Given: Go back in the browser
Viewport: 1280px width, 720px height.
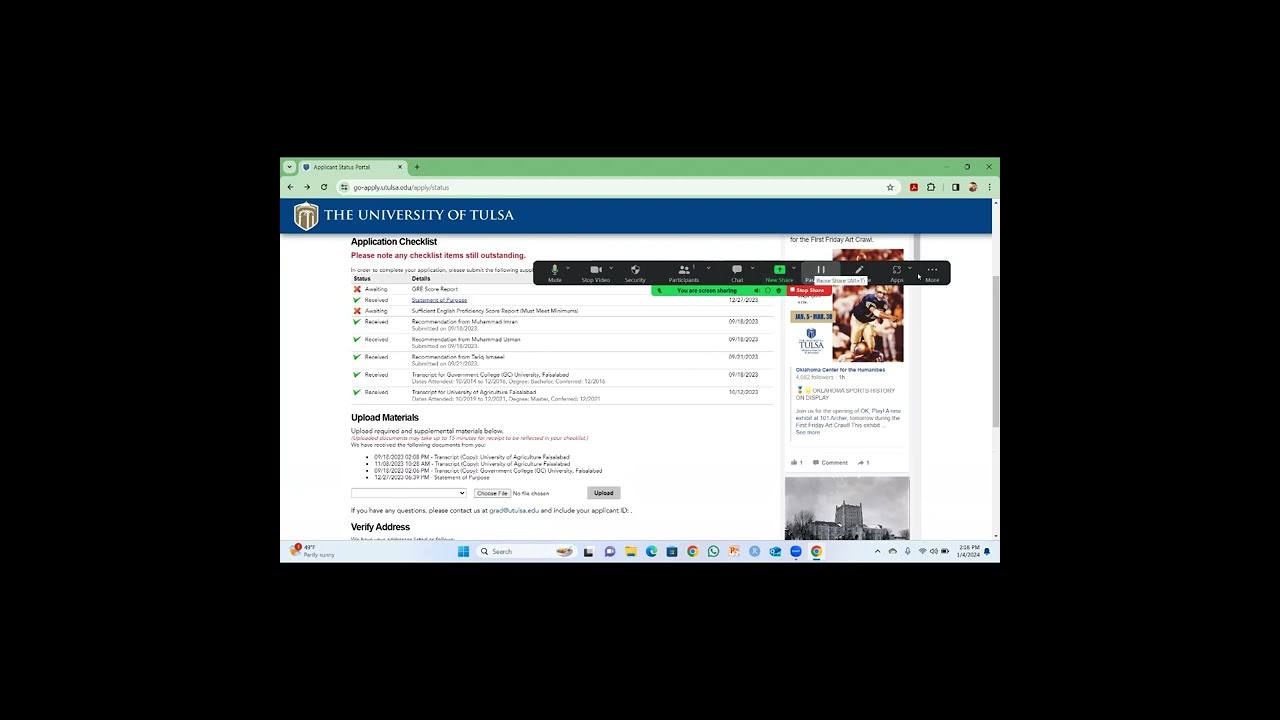Looking at the screenshot, I should coord(291,187).
